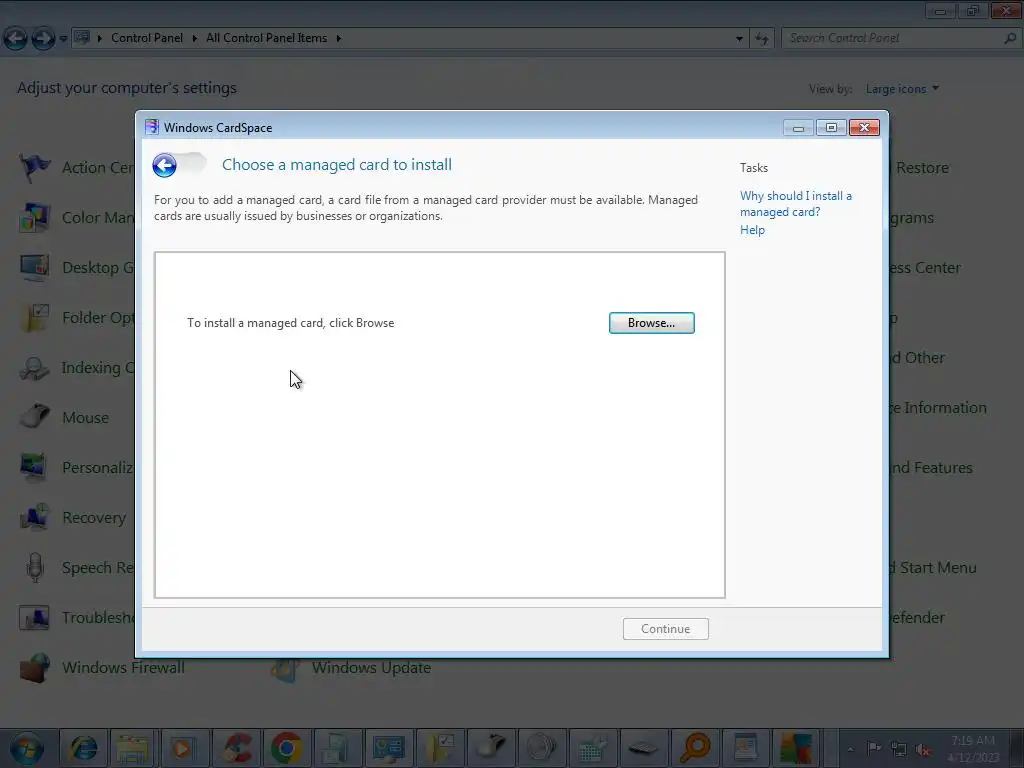Click the Personalization icon in Control Panel
This screenshot has width=1024, height=768.
coord(34,468)
